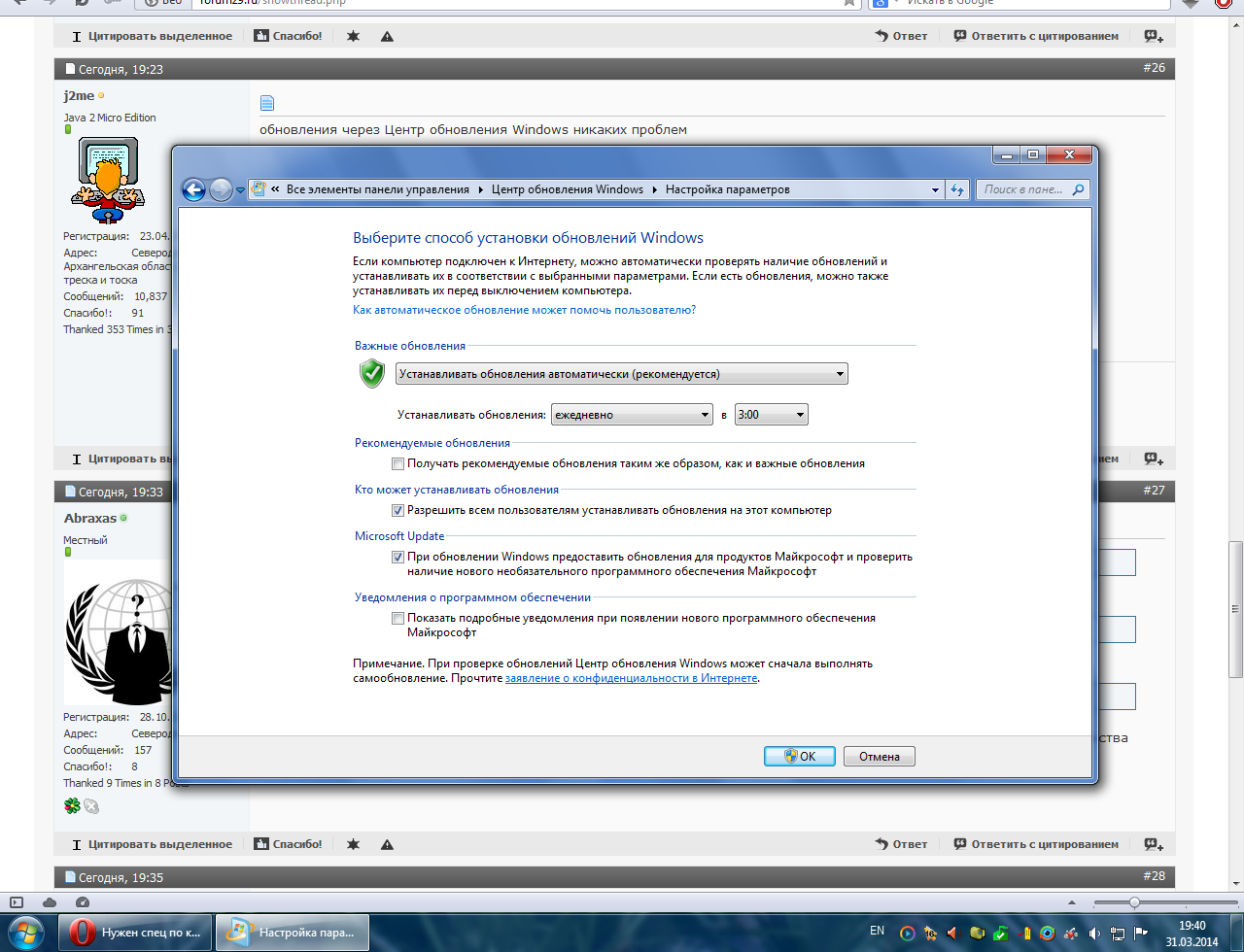The image size is (1244, 952).
Task: Click the Opera Link cloud icon
Action: [x=50, y=902]
